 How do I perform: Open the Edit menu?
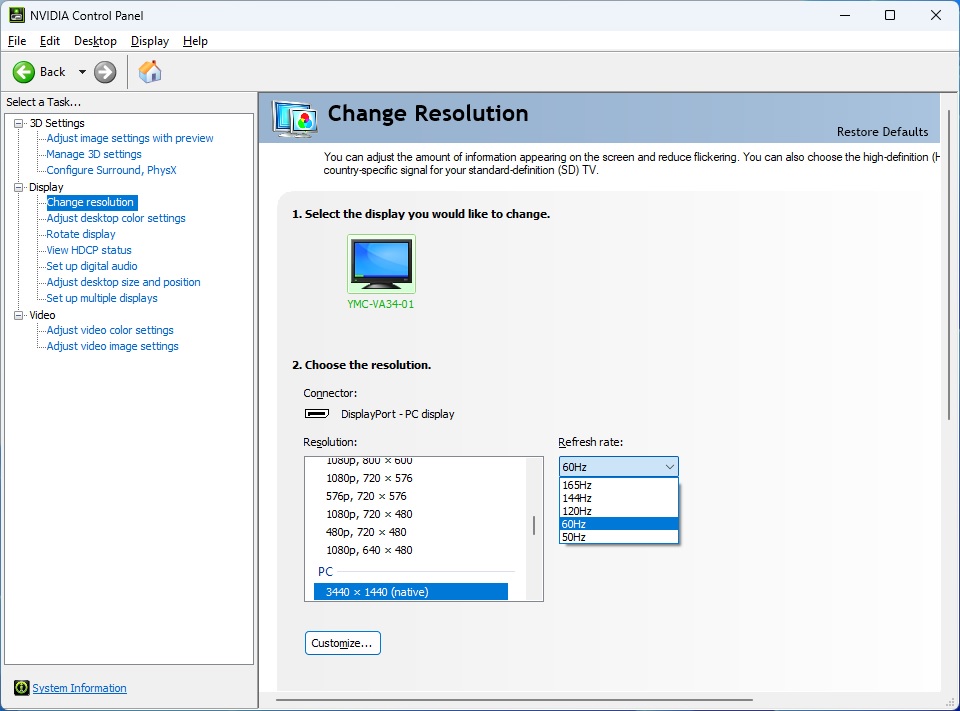coord(50,41)
